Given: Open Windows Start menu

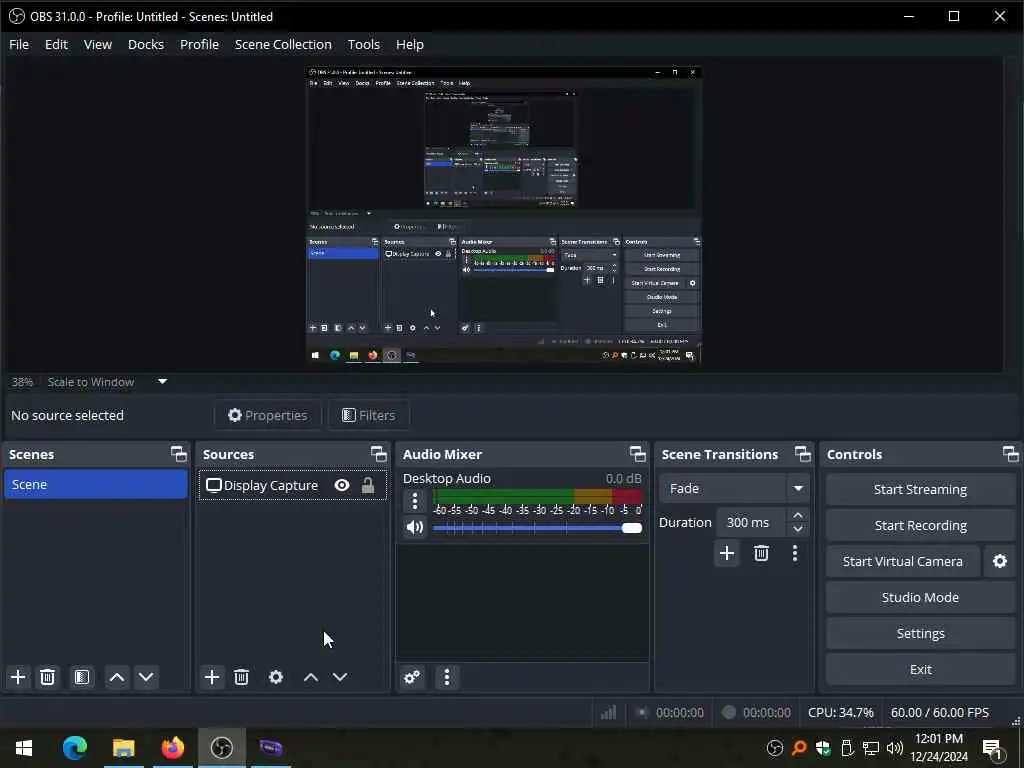Looking at the screenshot, I should (x=24, y=748).
